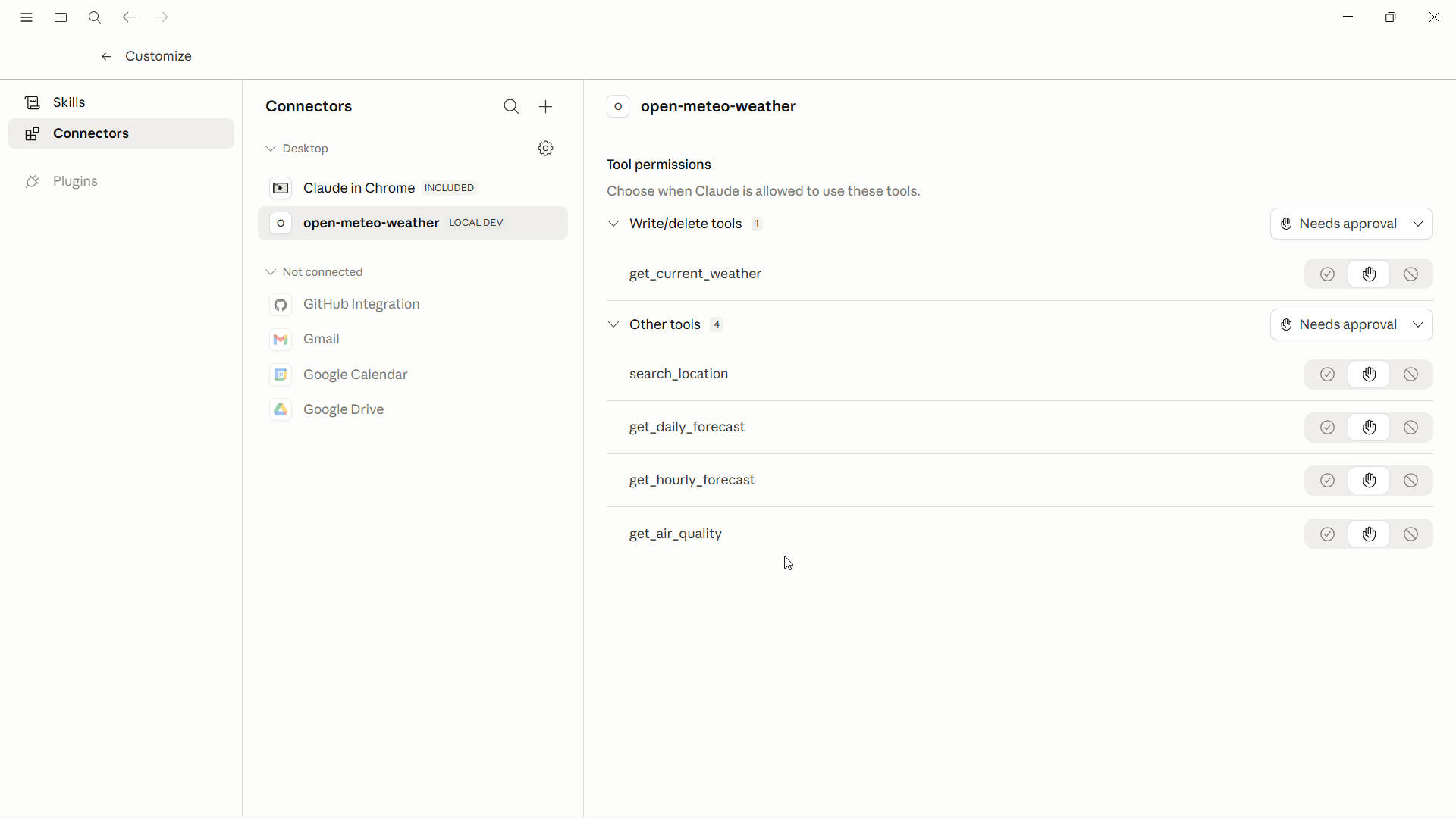The width and height of the screenshot is (1456, 818).
Task: Click the Claude in Chrome icon
Action: coord(281,188)
